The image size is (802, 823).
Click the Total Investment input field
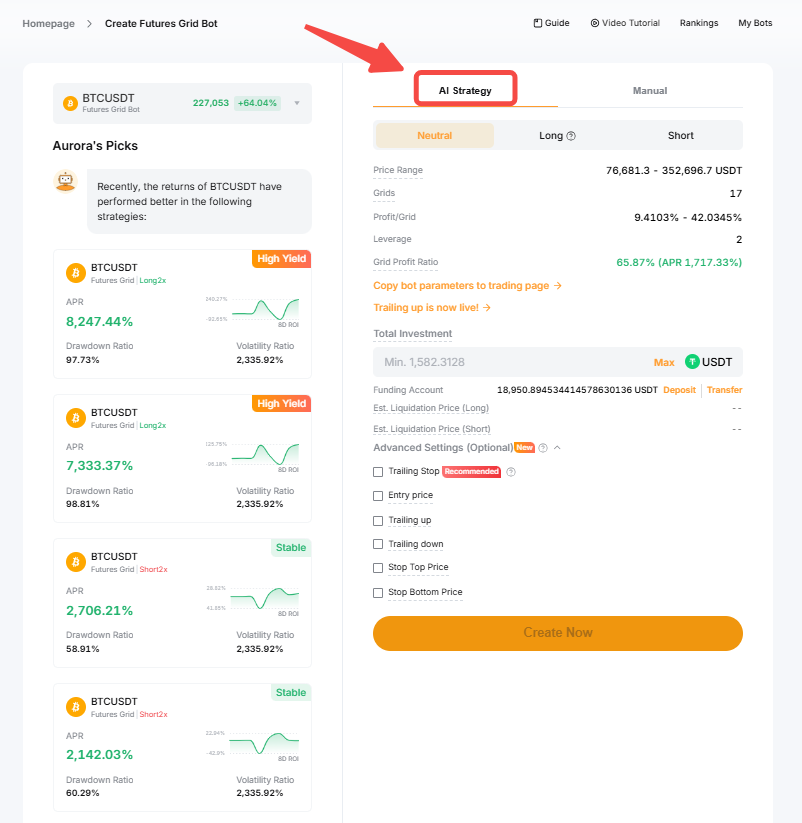pyautogui.click(x=510, y=362)
